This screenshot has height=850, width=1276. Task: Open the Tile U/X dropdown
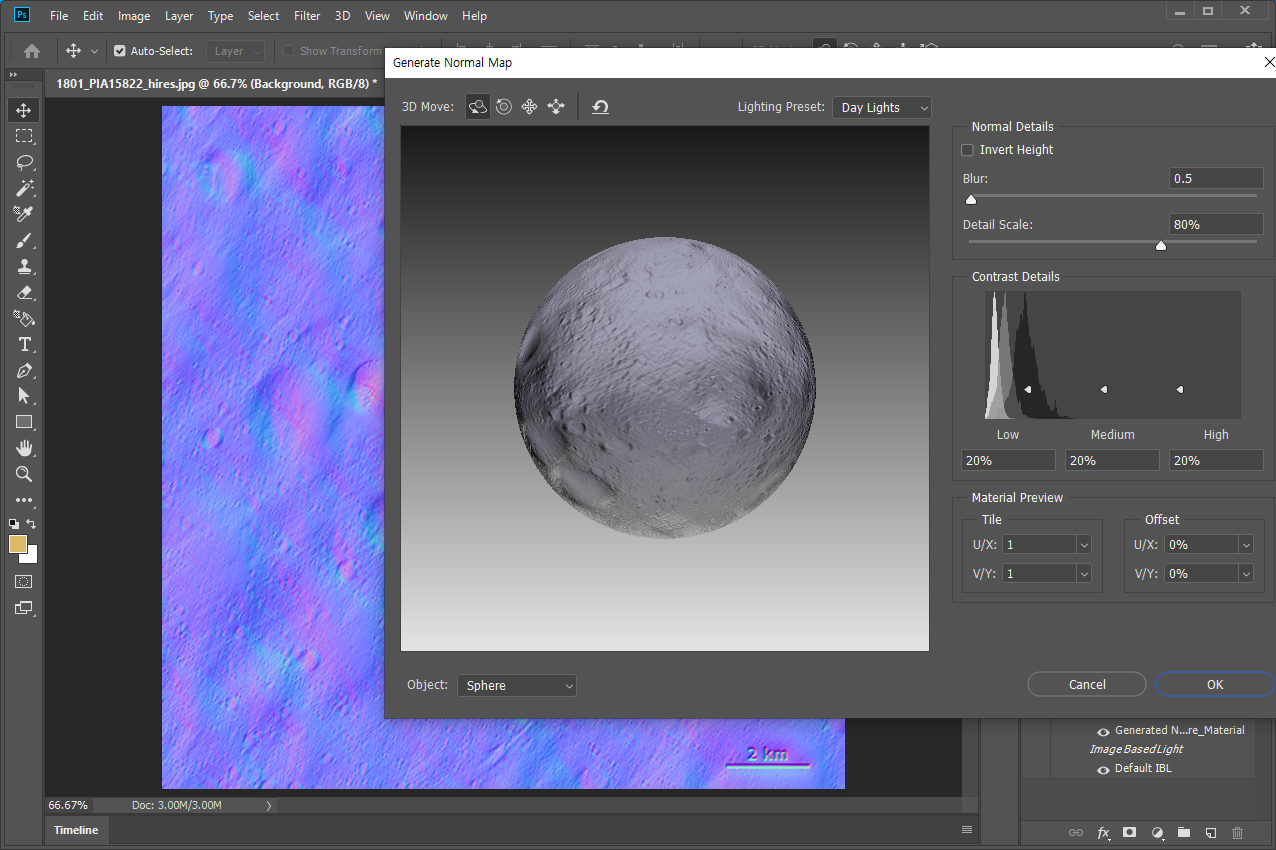point(1084,545)
